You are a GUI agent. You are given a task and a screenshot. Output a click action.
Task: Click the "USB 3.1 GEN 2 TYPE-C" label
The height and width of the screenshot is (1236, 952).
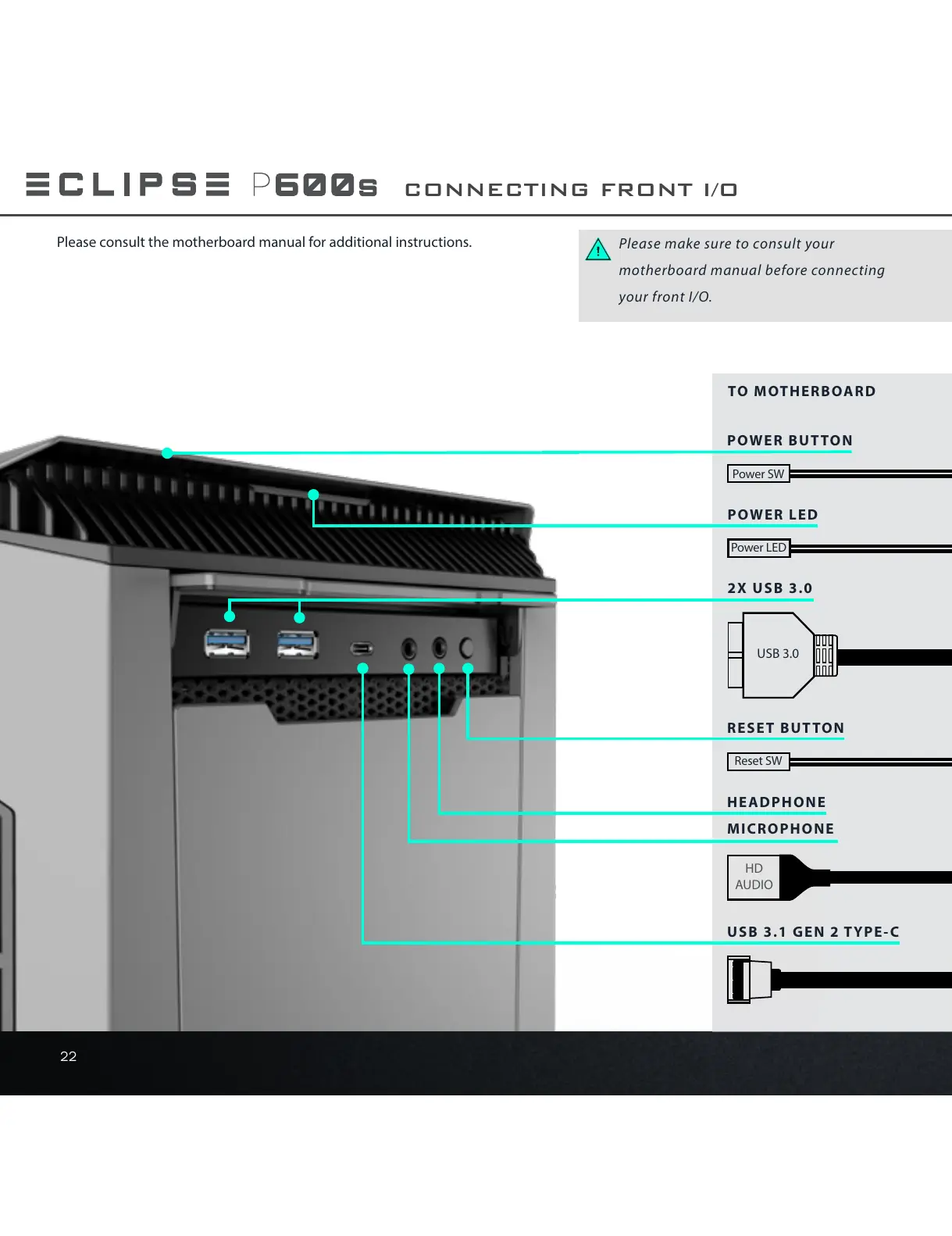[813, 932]
